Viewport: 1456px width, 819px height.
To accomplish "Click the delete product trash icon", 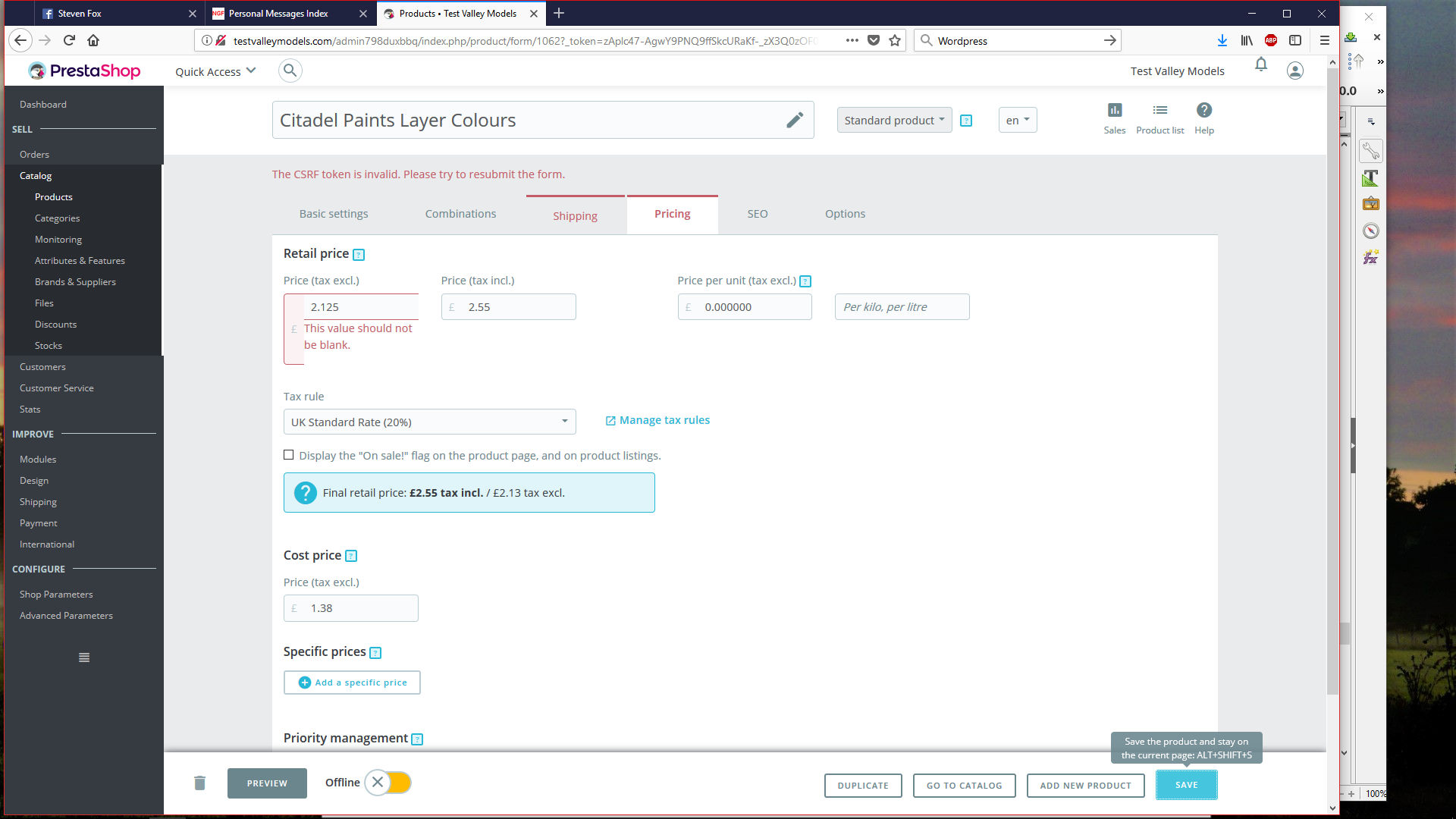I will tap(199, 783).
